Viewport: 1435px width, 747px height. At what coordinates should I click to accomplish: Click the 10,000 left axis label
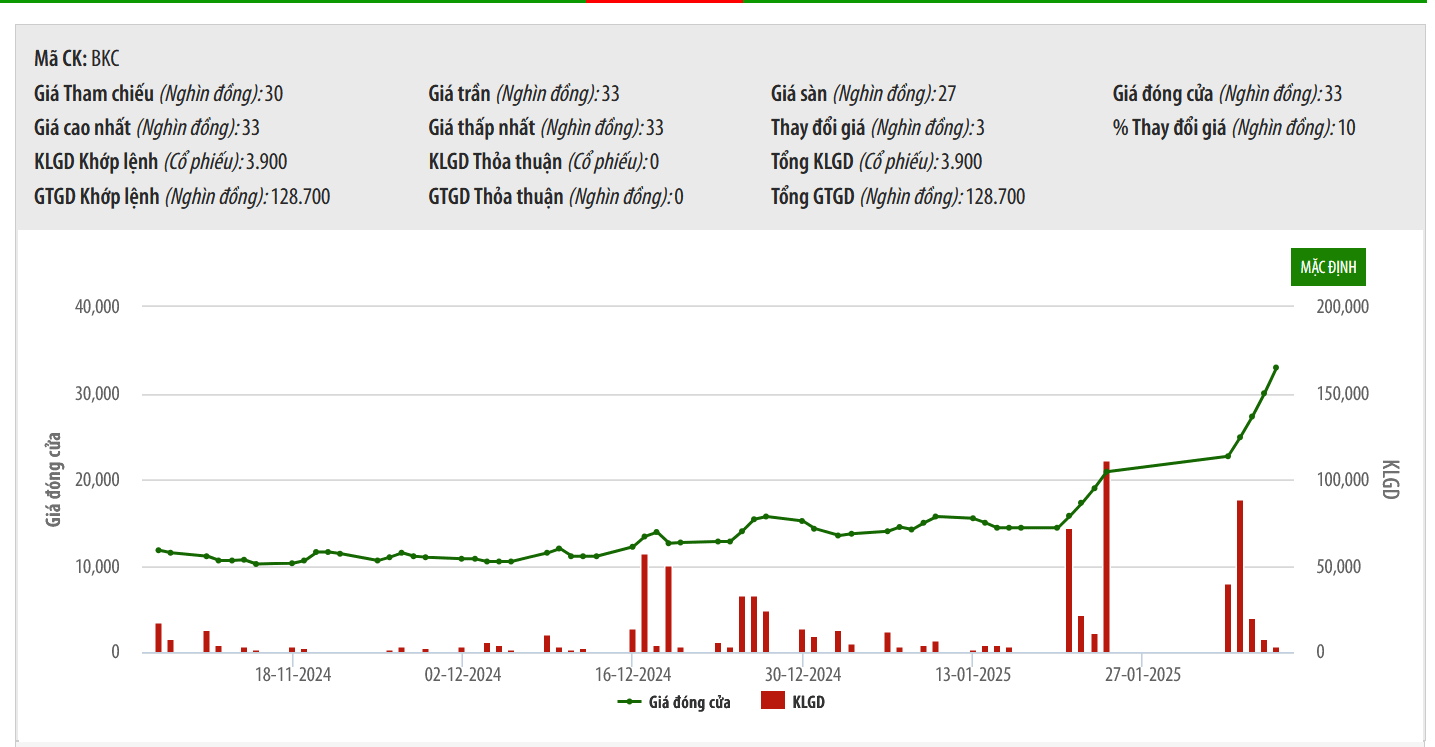point(97,566)
